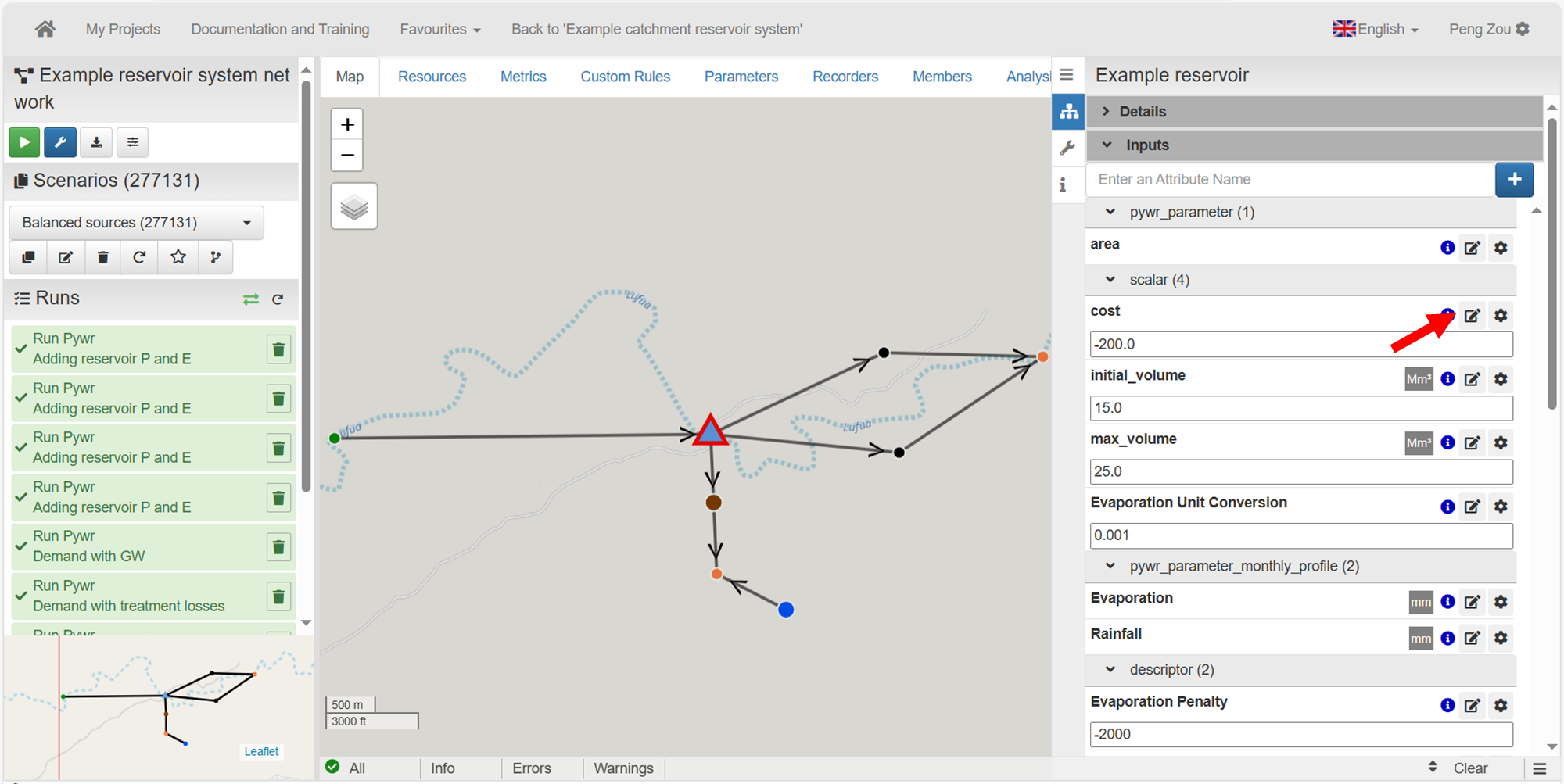Click the download network icon
The image size is (1564, 784).
[x=96, y=142]
